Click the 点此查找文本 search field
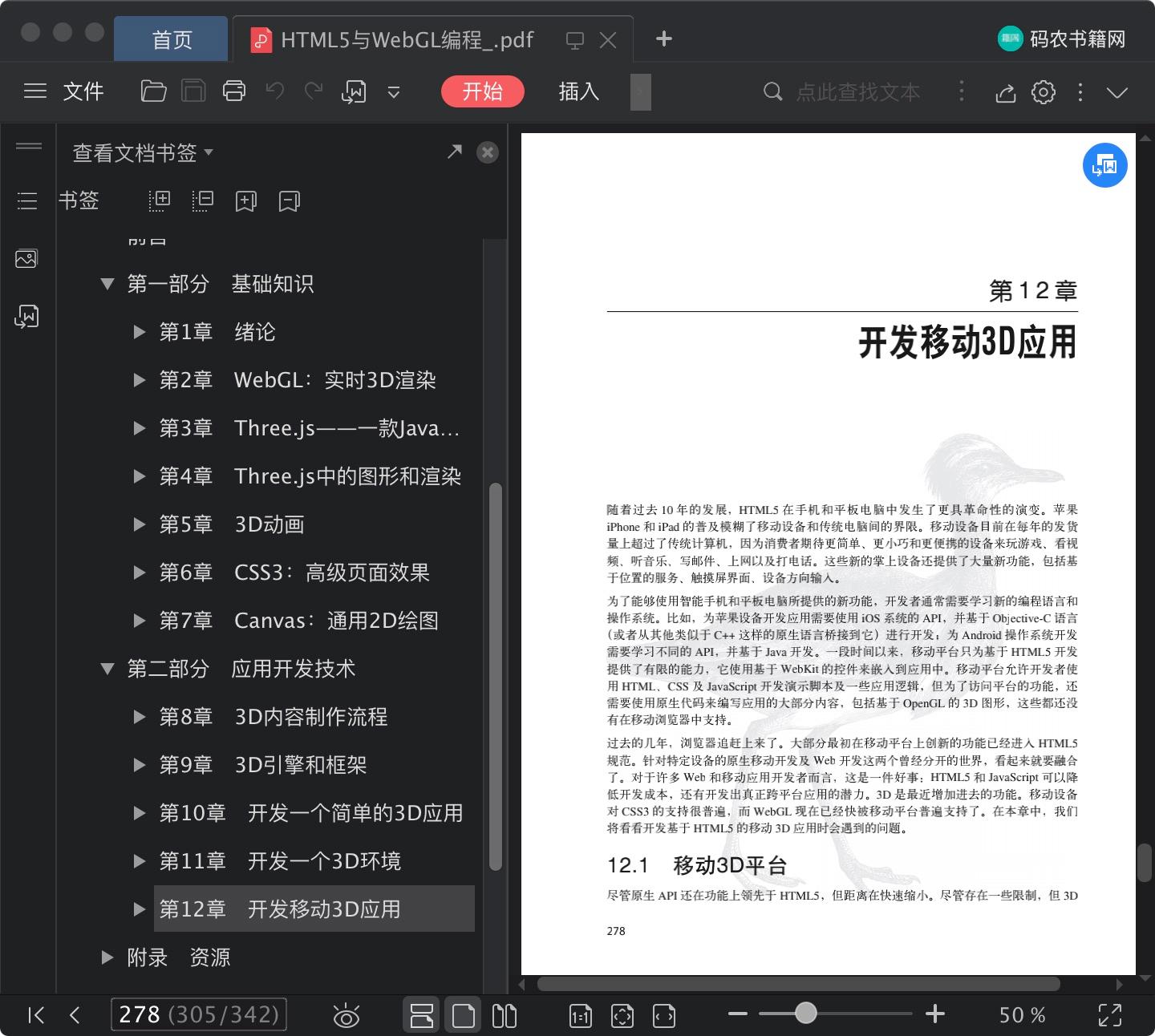This screenshot has height=1036, width=1155. pyautogui.click(x=857, y=92)
